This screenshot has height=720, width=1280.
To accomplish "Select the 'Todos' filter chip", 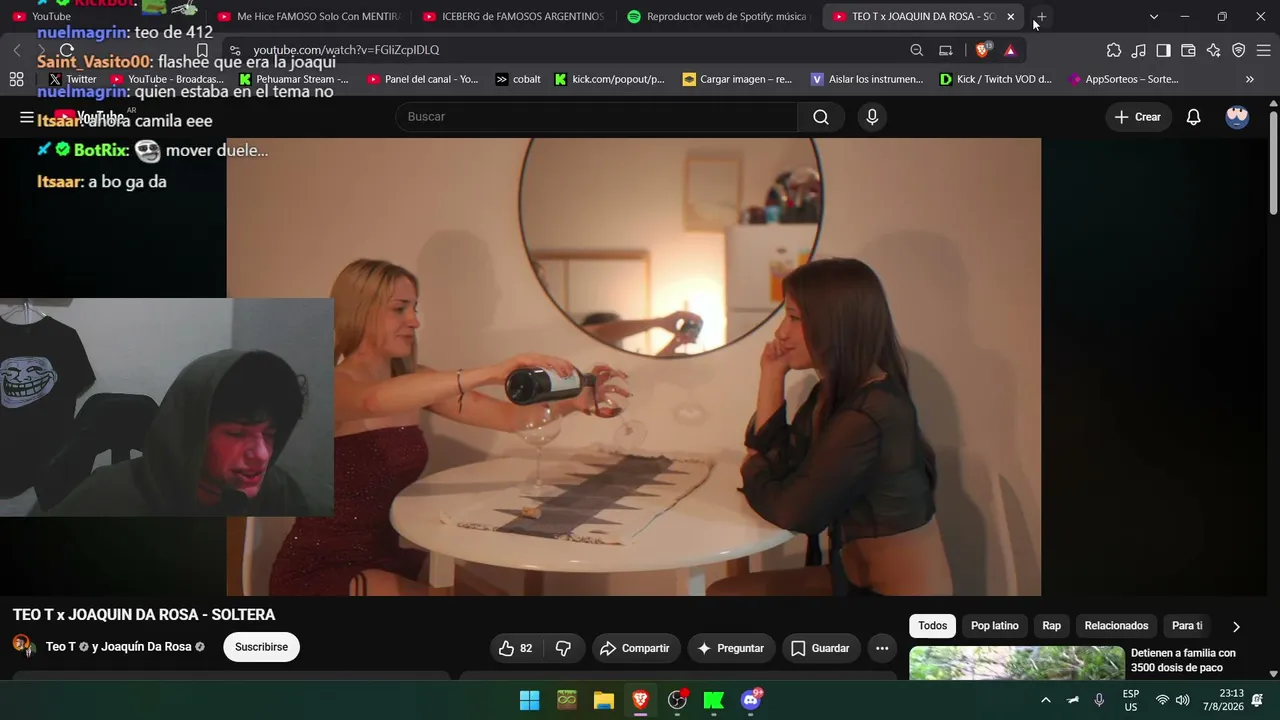I will pos(932,626).
